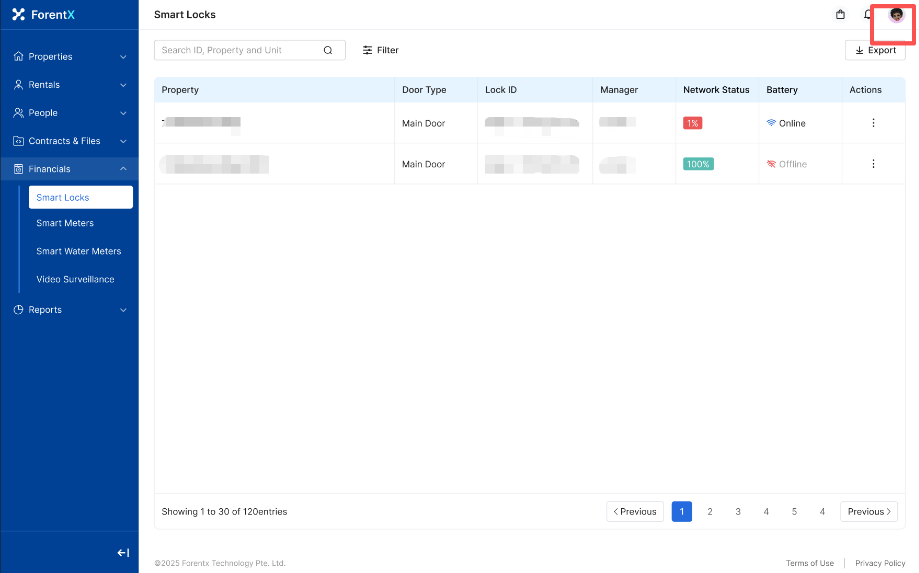Click the search magnifier icon
This screenshot has height=573, width=919.
tap(328, 50)
